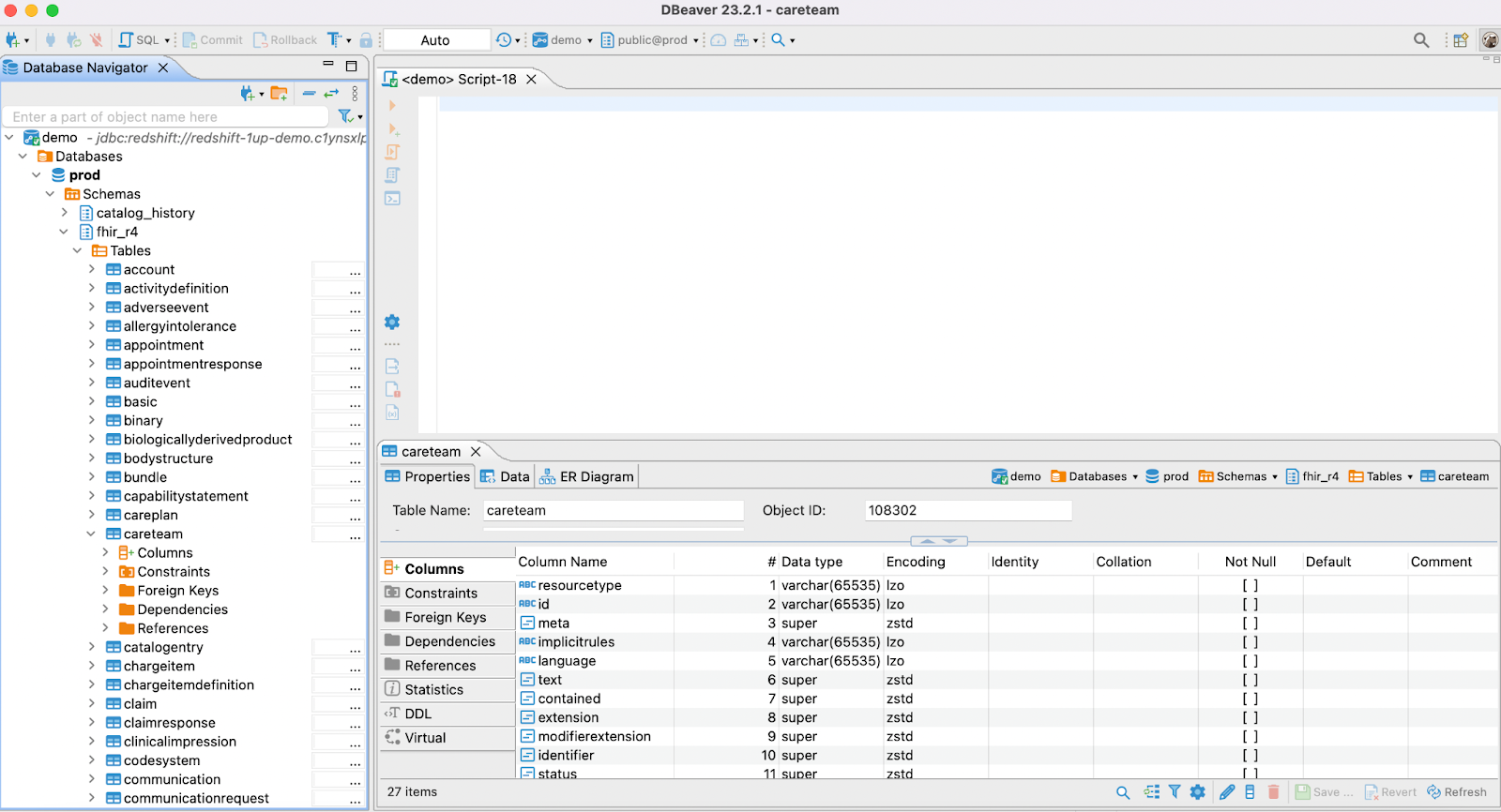Click the Commit button
1501x812 pixels.
tap(212, 40)
